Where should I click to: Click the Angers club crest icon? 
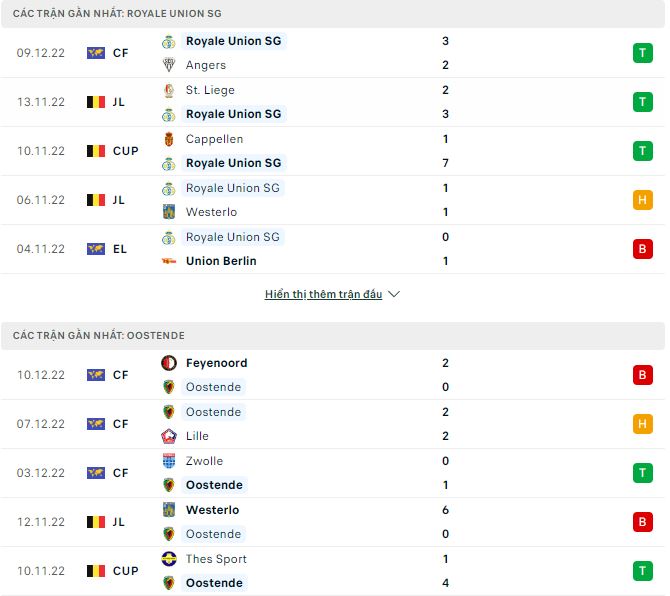point(168,65)
